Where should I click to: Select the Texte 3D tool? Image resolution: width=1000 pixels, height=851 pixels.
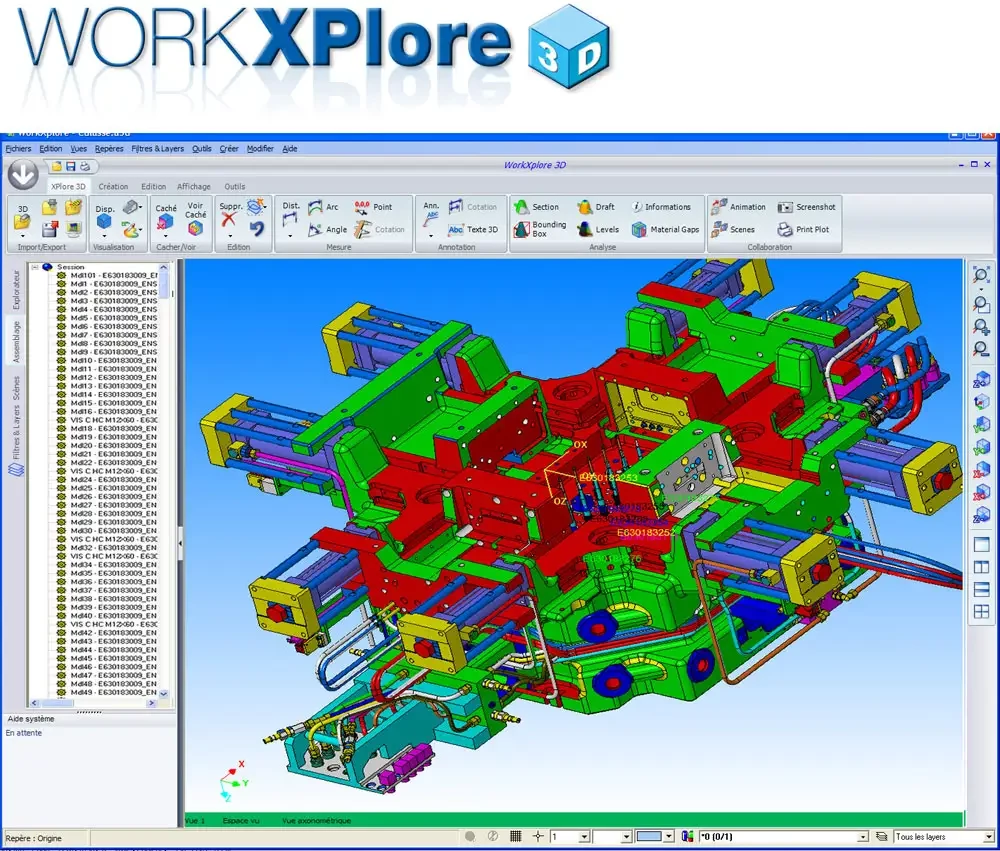pyautogui.click(x=473, y=230)
